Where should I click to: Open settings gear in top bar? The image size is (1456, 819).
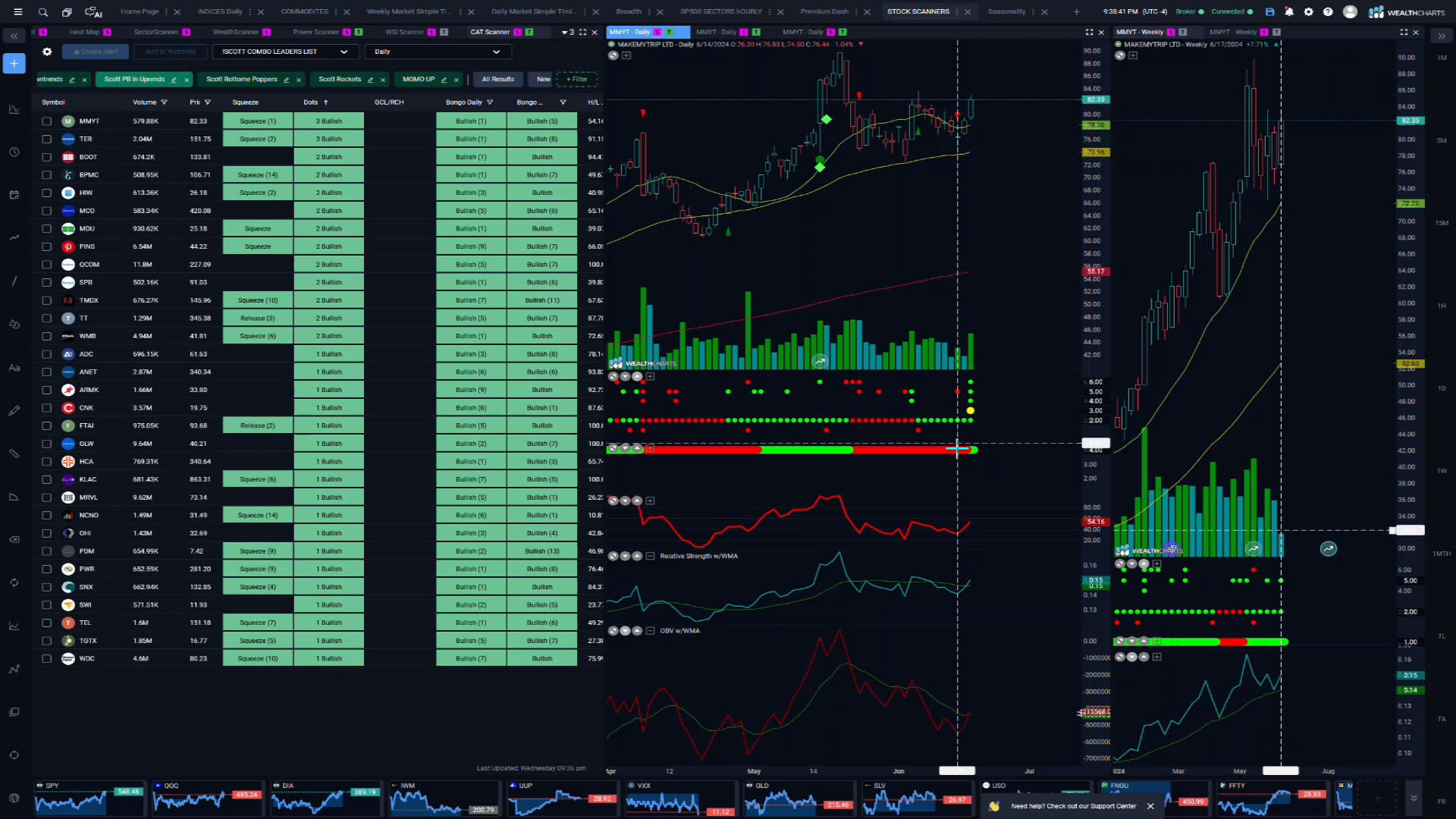pyautogui.click(x=1308, y=12)
